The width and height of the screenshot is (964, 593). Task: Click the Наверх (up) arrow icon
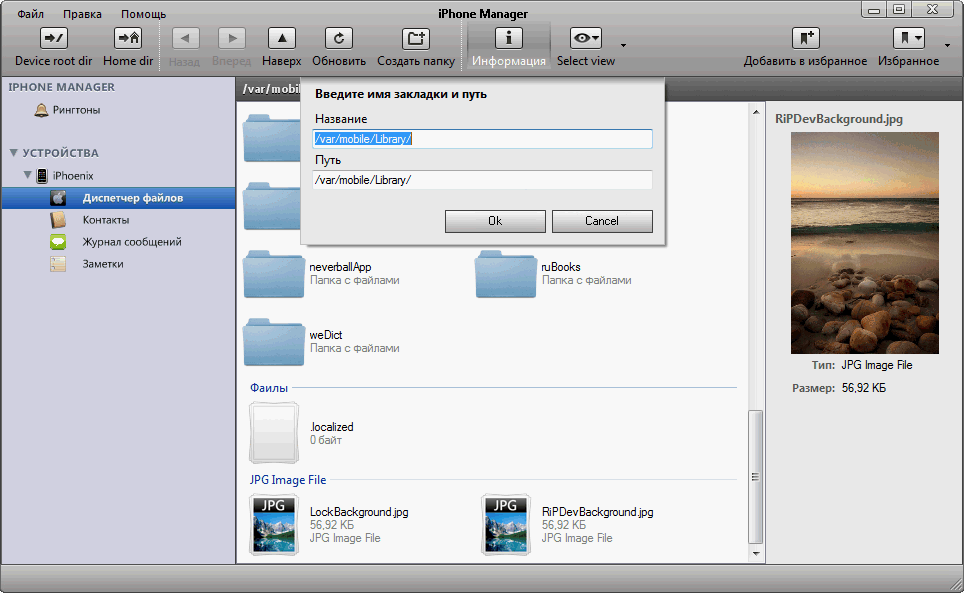click(282, 39)
